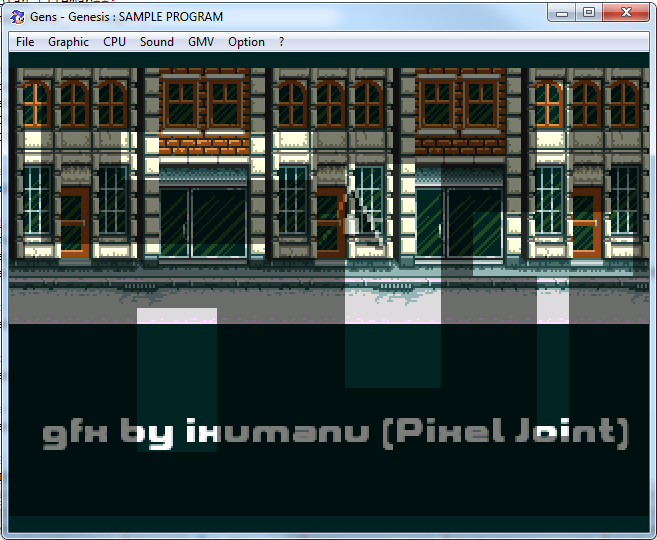The width and height of the screenshot is (657, 540).
Task: Click the window title 'Gens - Genesis : SAMPLE PROGRAM'
Action: click(x=127, y=17)
